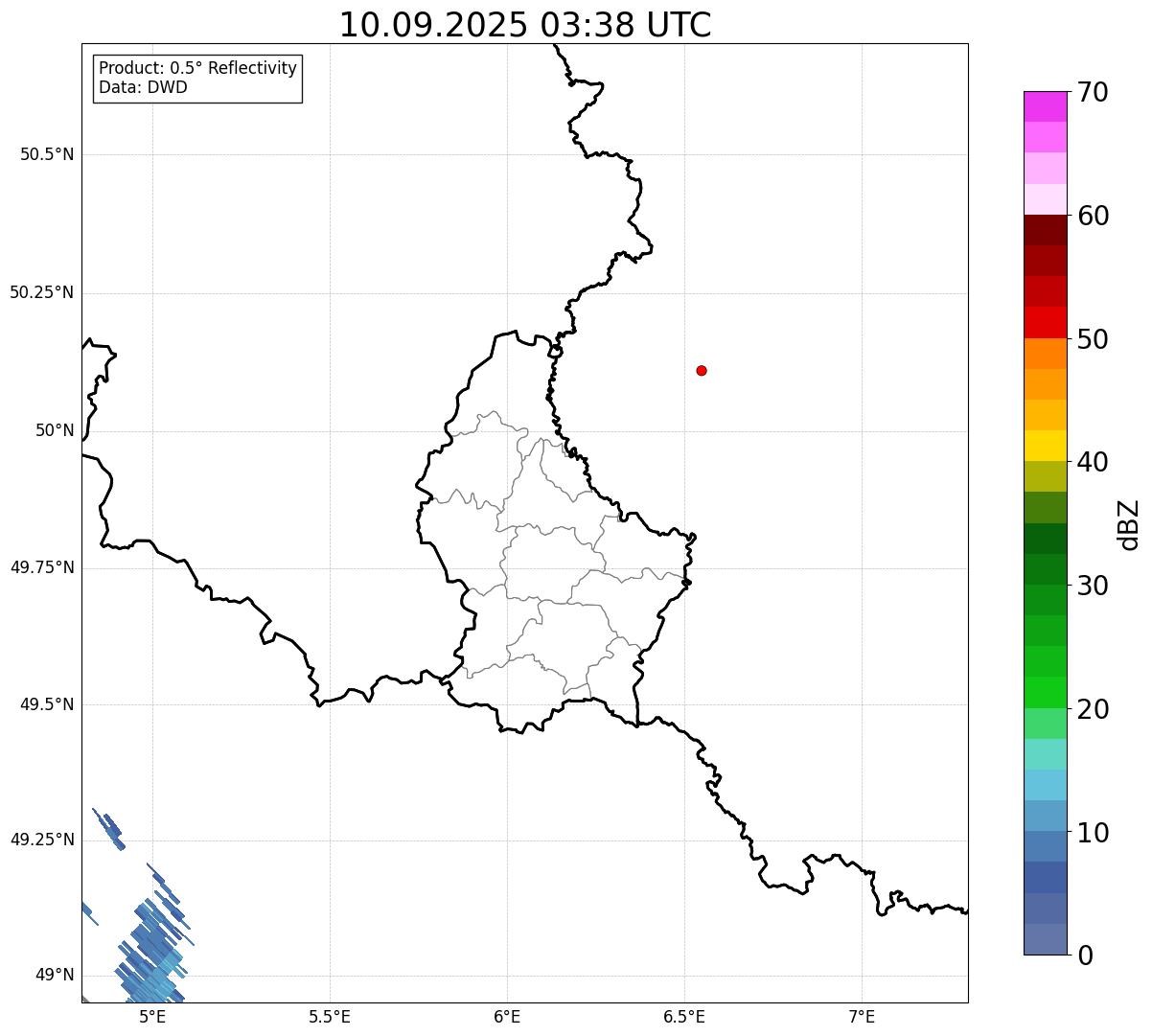
Task: Click the magenta top colorbar segment
Action: [1045, 106]
